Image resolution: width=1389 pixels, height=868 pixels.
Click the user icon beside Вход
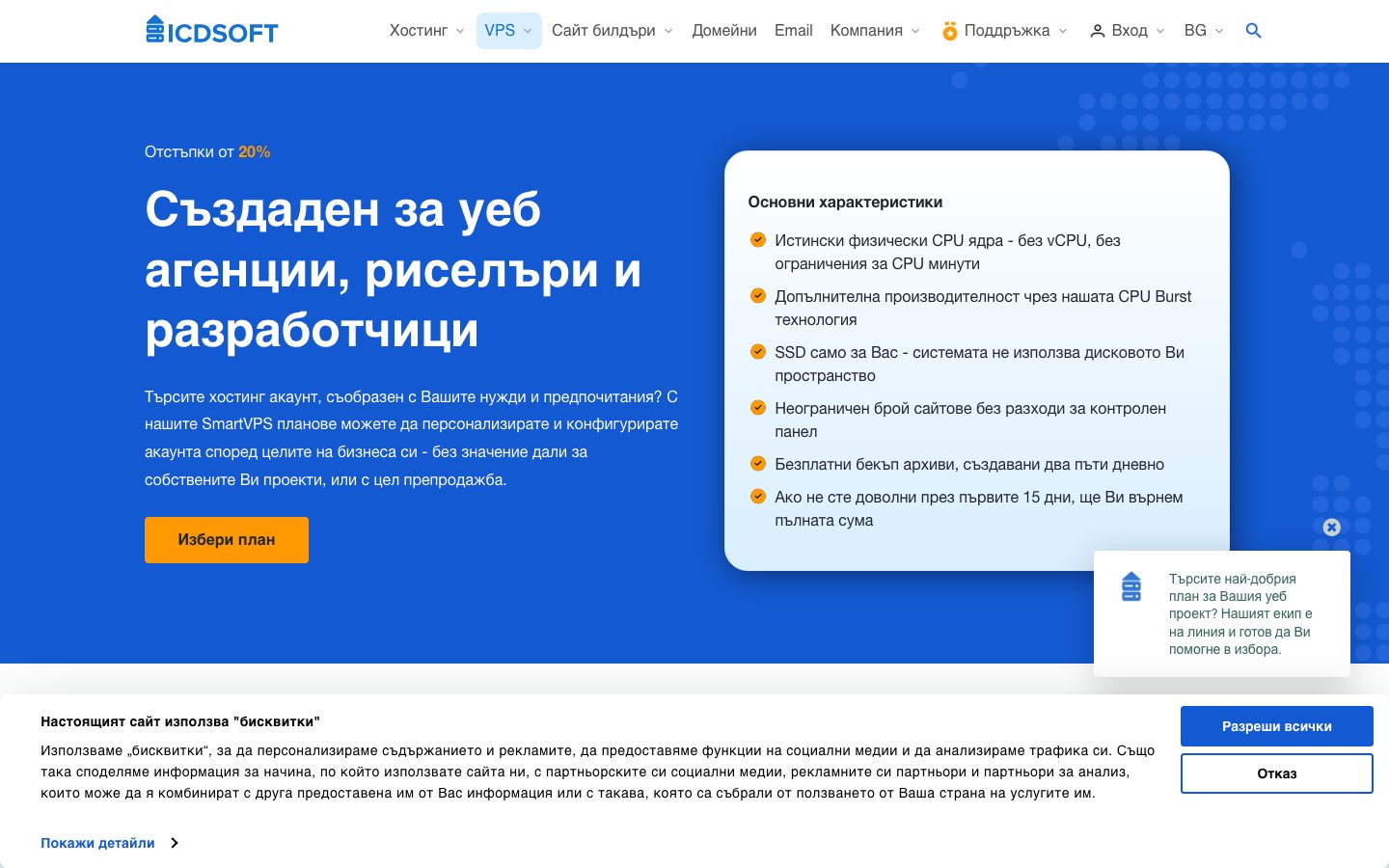(x=1097, y=31)
